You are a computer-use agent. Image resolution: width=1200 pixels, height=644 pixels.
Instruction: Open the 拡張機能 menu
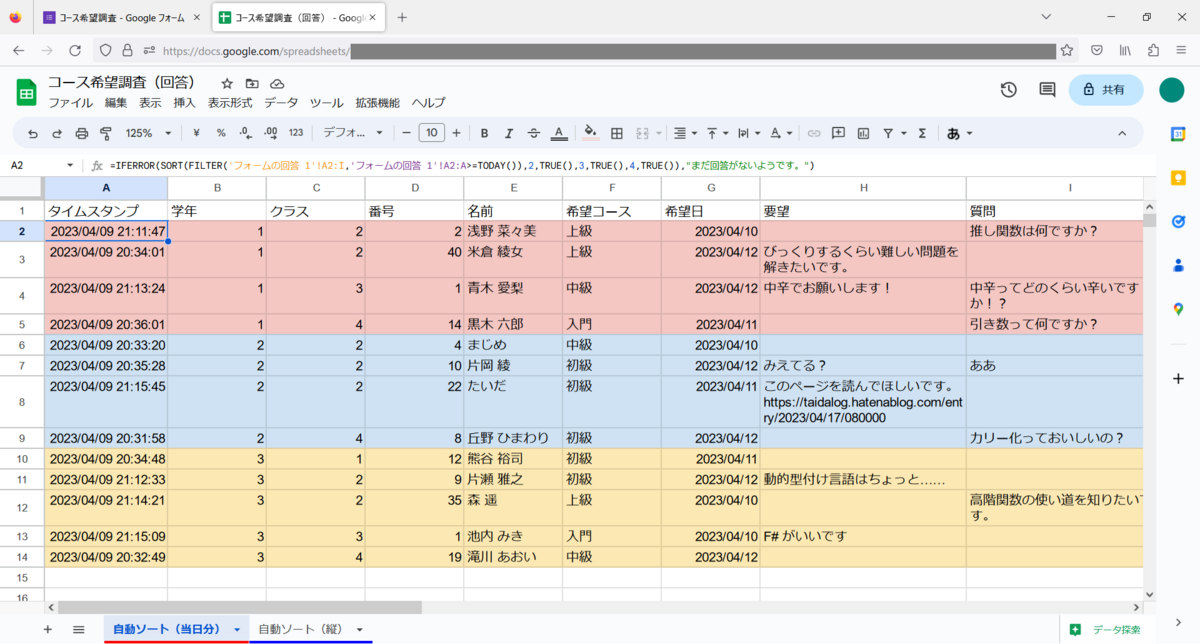tap(377, 103)
